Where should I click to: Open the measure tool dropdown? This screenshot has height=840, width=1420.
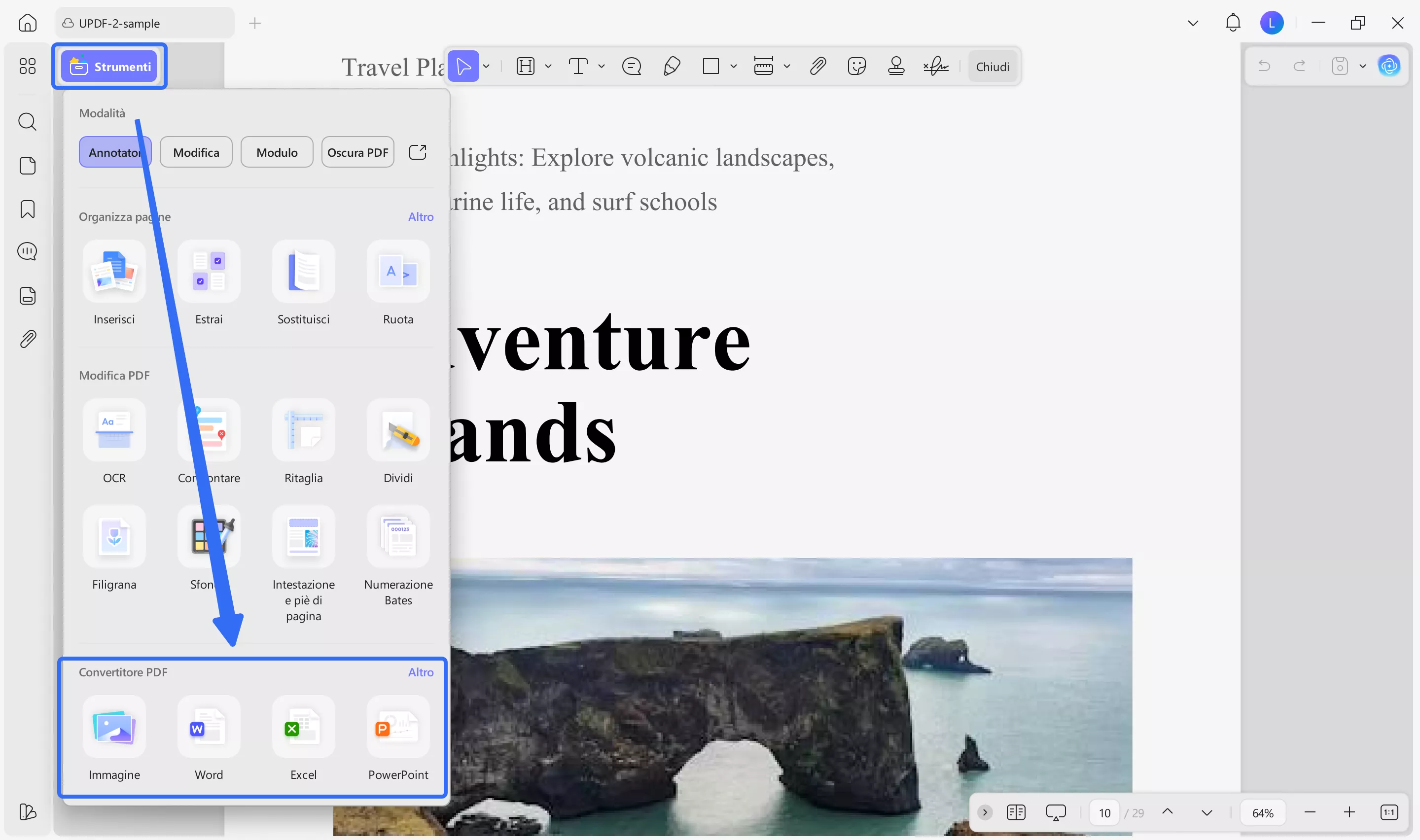tap(787, 66)
